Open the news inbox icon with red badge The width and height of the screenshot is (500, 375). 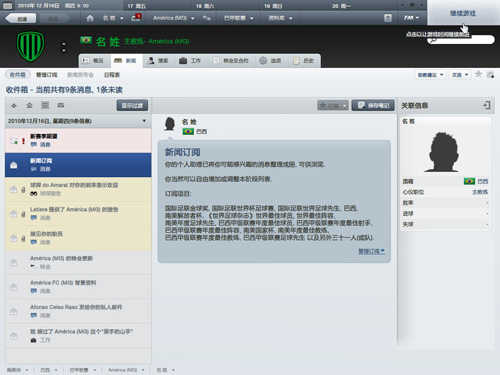point(136,17)
